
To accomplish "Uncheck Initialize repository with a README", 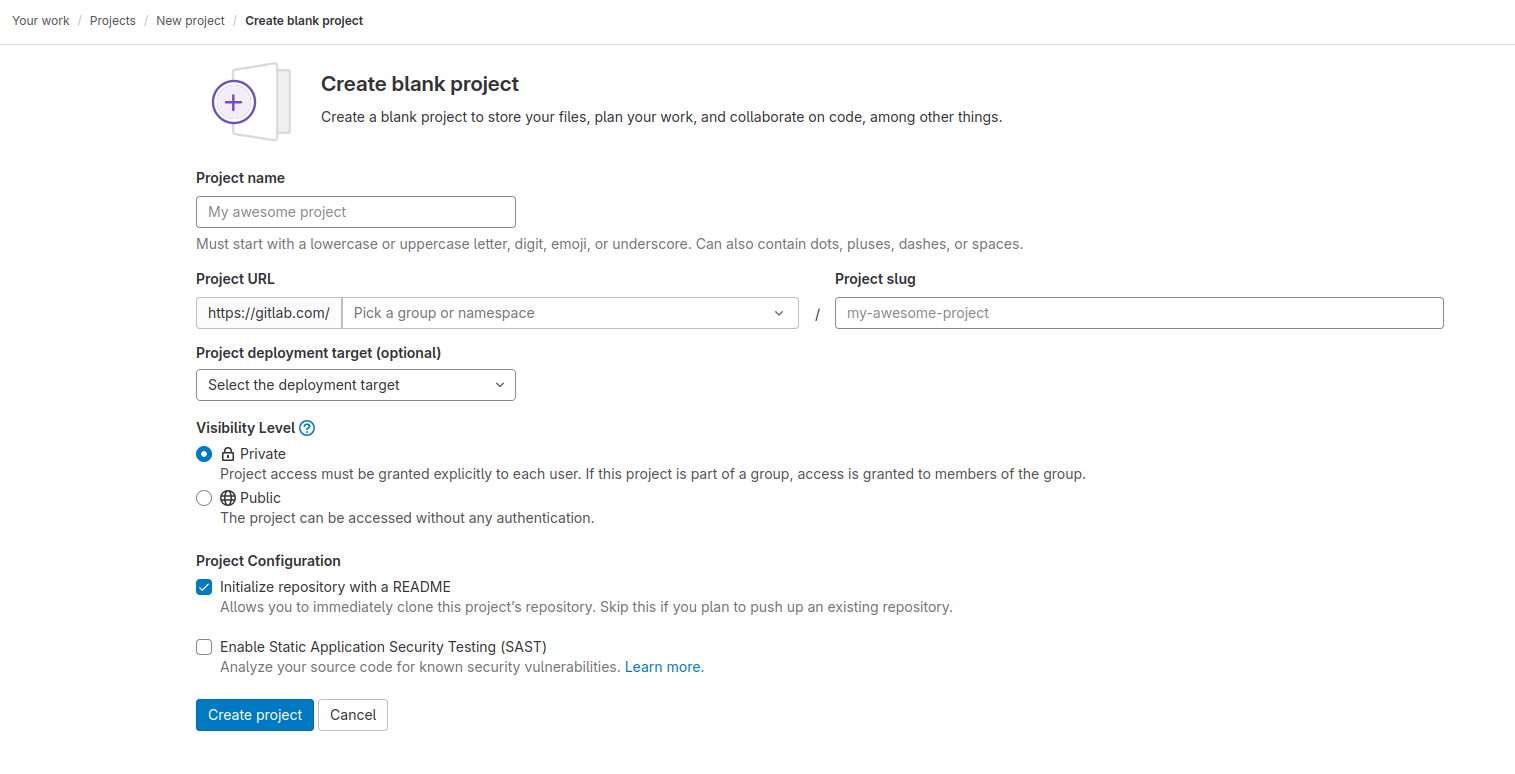I will pyautogui.click(x=204, y=587).
